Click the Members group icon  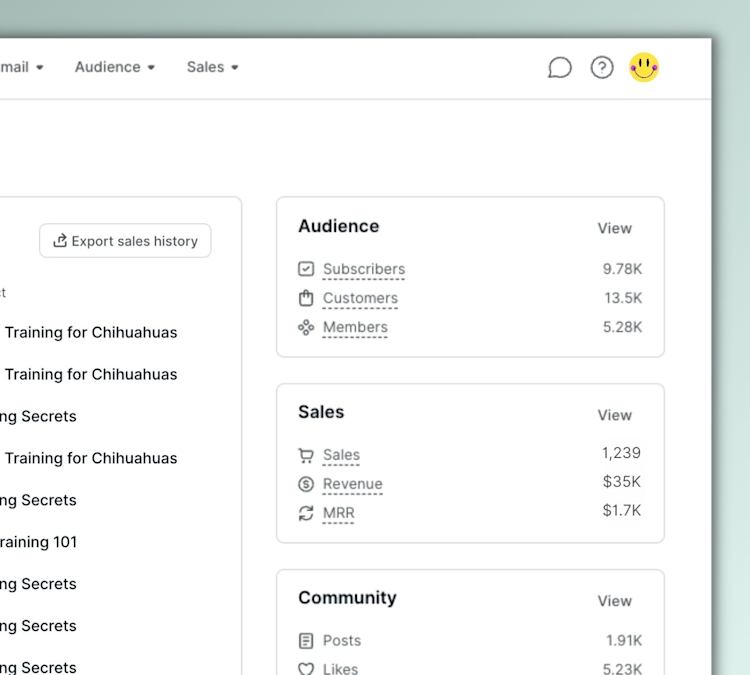306,328
